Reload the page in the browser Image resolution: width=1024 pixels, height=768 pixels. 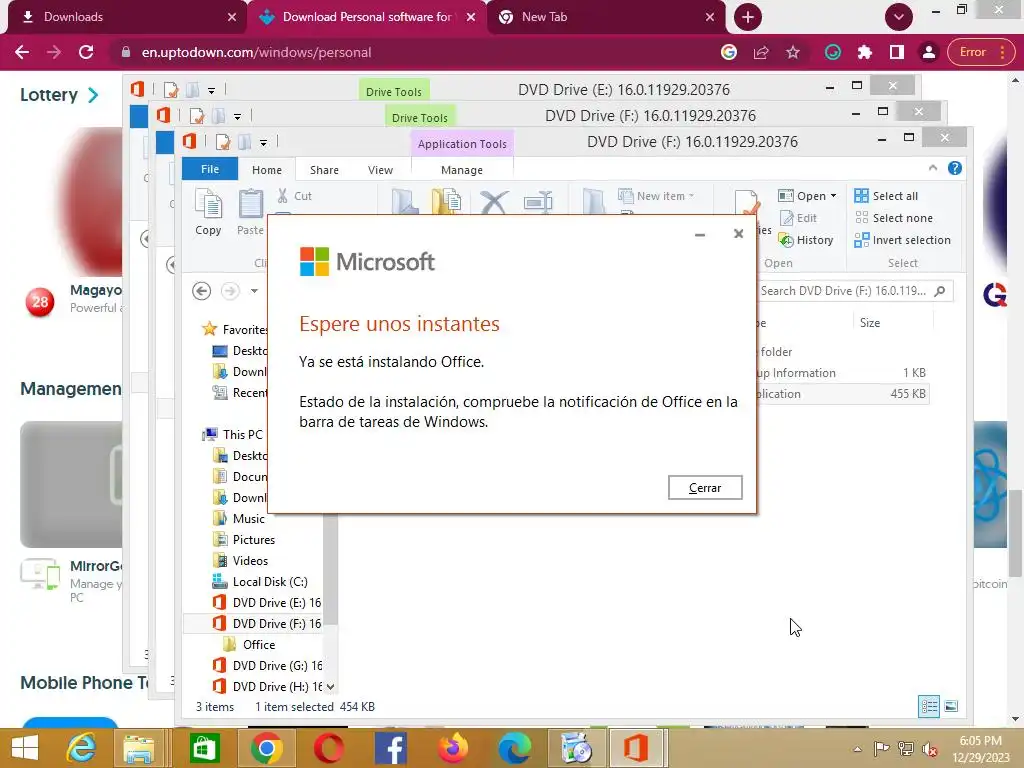(86, 52)
